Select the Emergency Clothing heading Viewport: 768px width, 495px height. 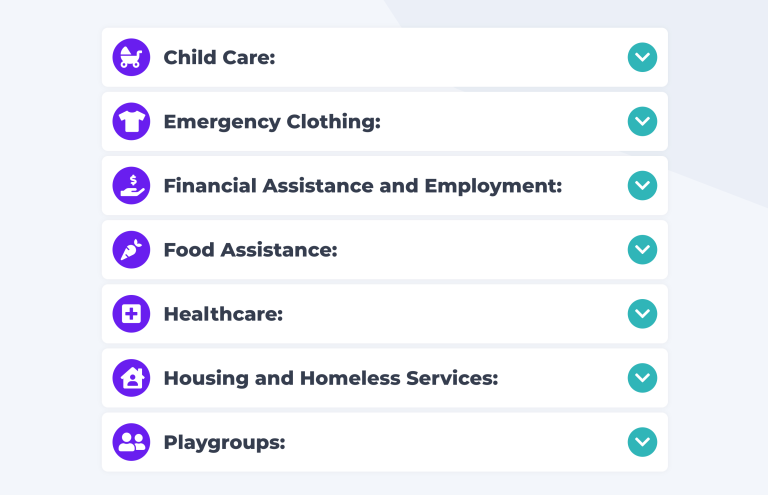coord(272,122)
